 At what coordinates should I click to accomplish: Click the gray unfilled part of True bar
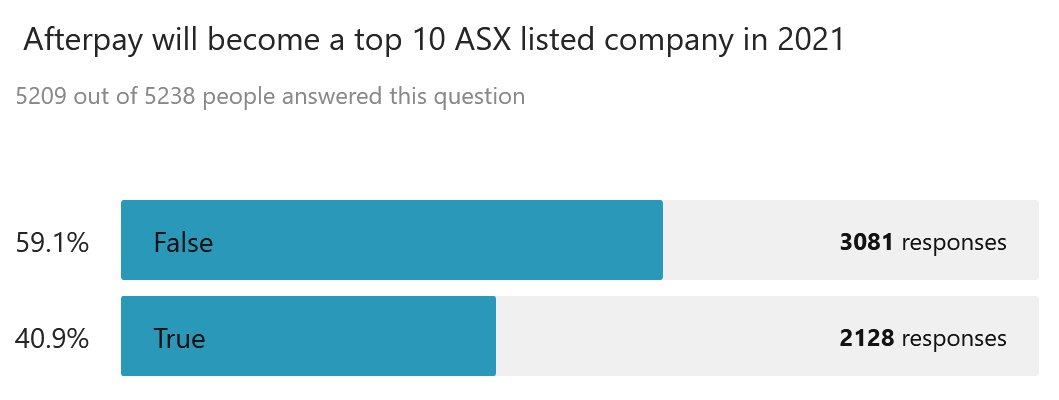click(x=660, y=336)
